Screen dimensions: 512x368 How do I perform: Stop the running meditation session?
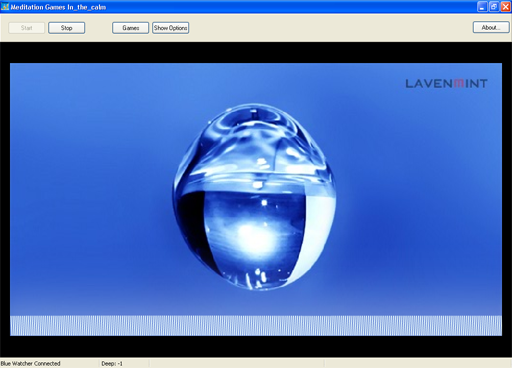[66, 28]
